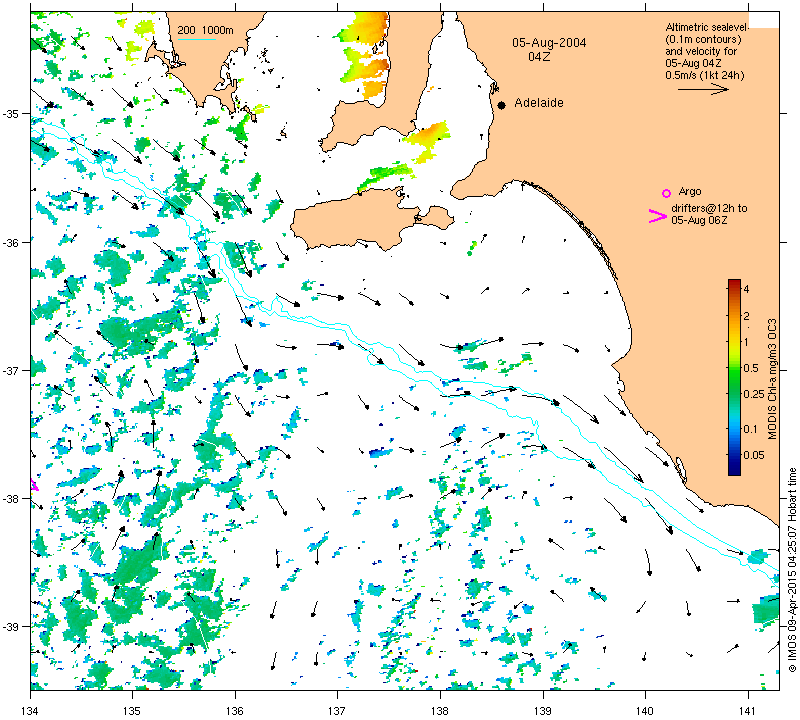Click the colorbar value 0.05 label

click(754, 455)
